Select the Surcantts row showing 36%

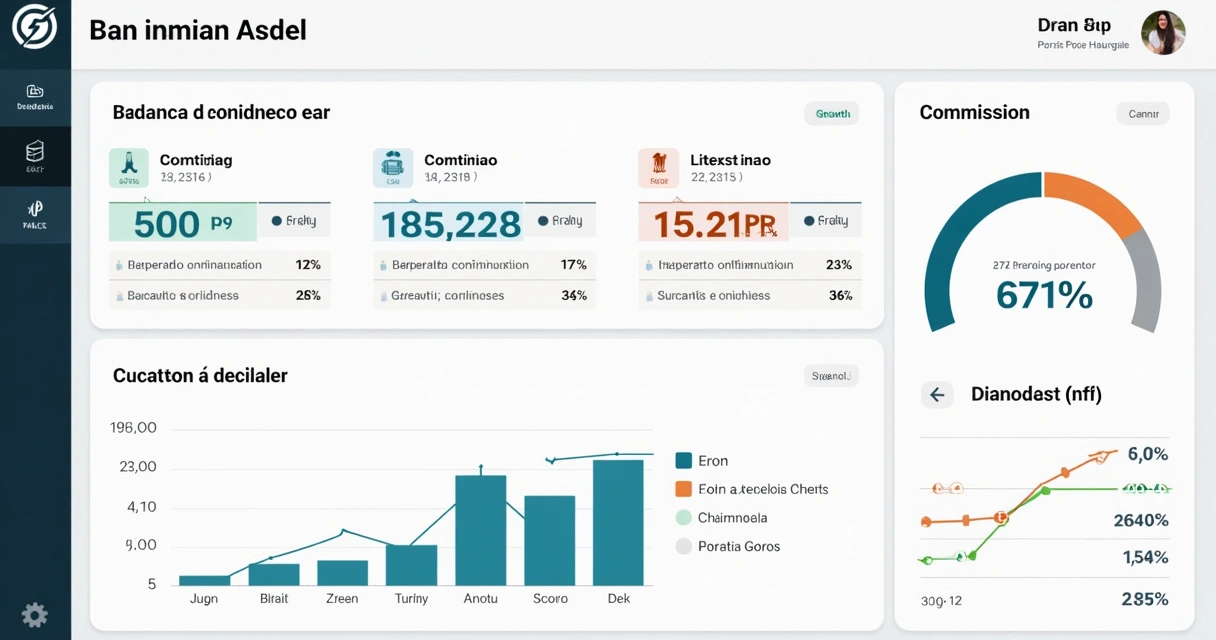(x=749, y=295)
